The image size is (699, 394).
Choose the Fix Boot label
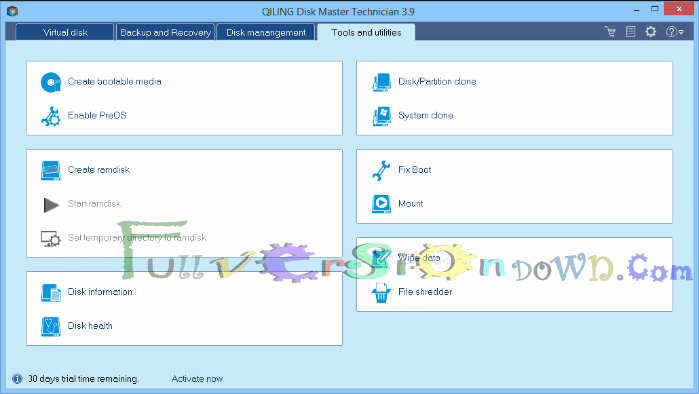click(x=415, y=170)
